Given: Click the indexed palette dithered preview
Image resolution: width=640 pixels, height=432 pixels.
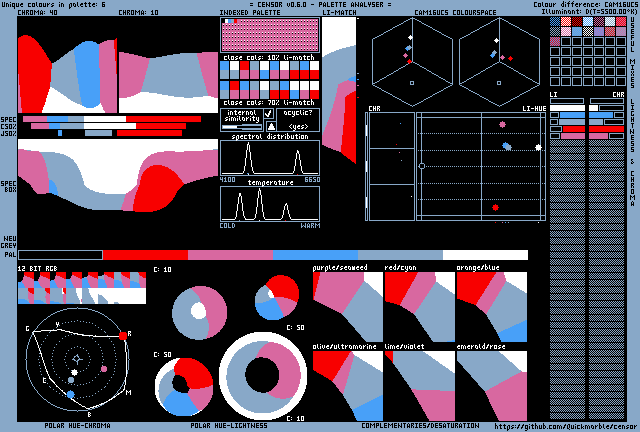Looking at the screenshot, I should [x=270, y=35].
